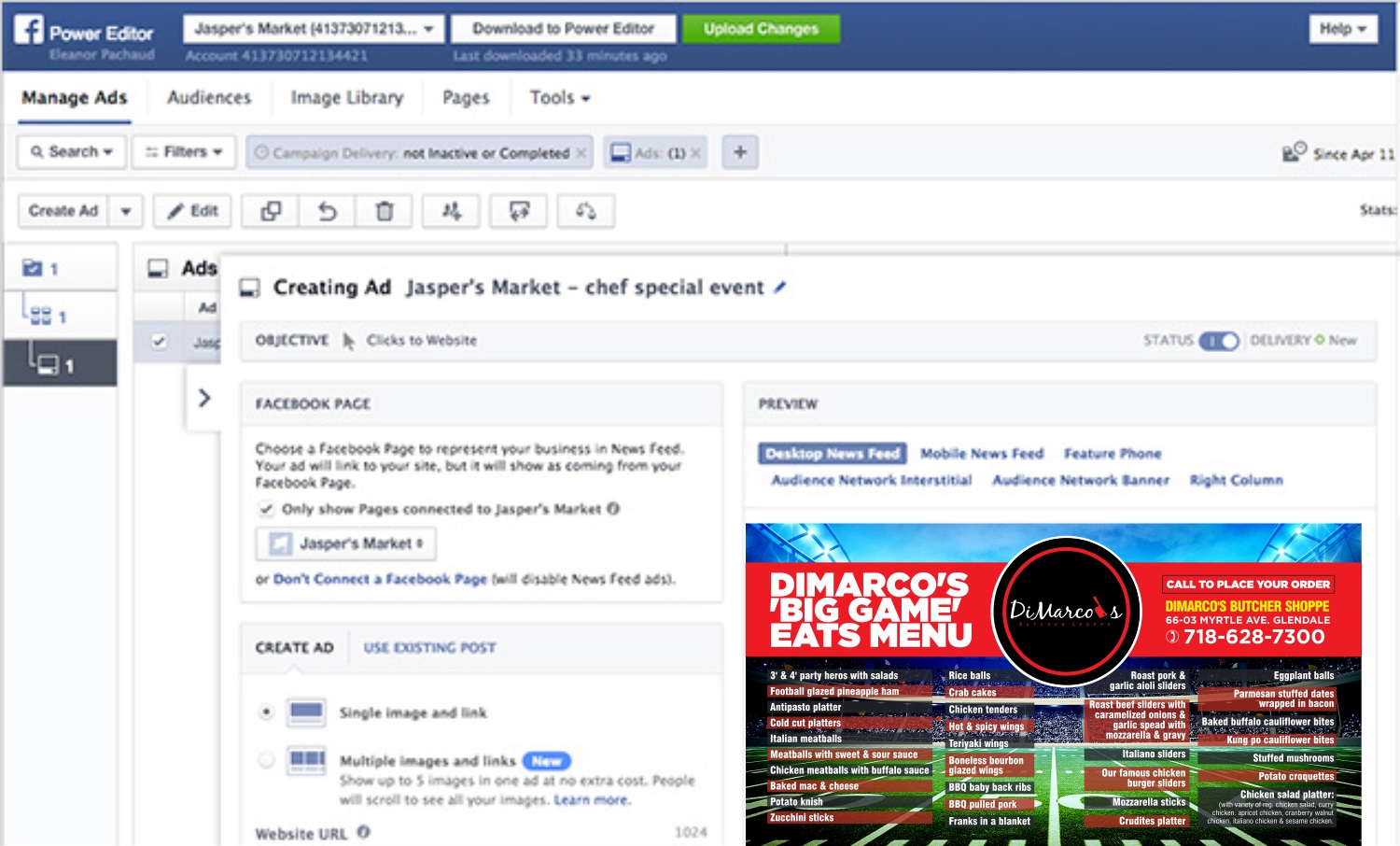The image size is (1400, 846).
Task: Show the Mobile News Feed preview
Action: pos(982,454)
